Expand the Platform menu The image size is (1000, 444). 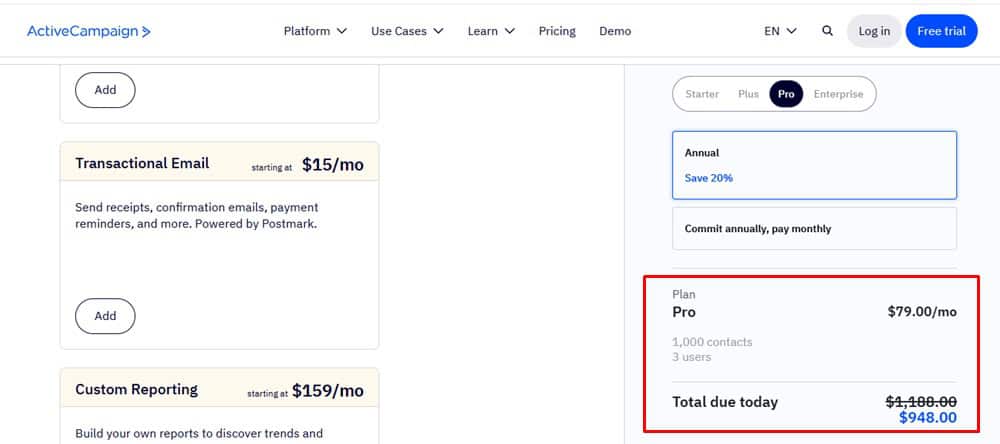(315, 31)
